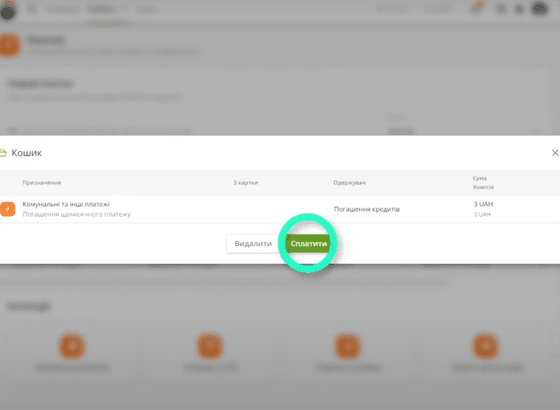Click the 3 UAH amount value

tap(483, 204)
